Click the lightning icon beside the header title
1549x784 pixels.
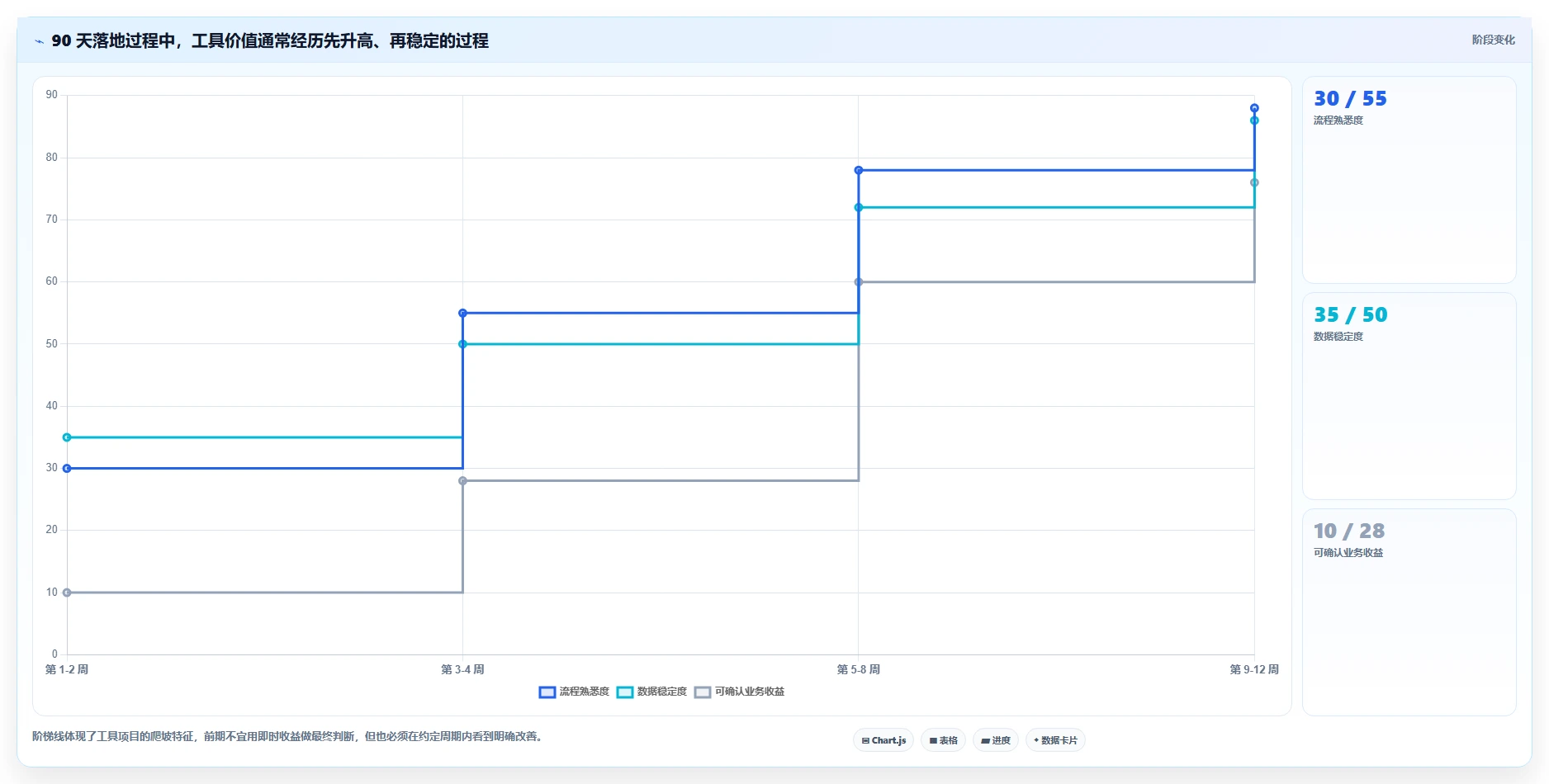(x=39, y=41)
